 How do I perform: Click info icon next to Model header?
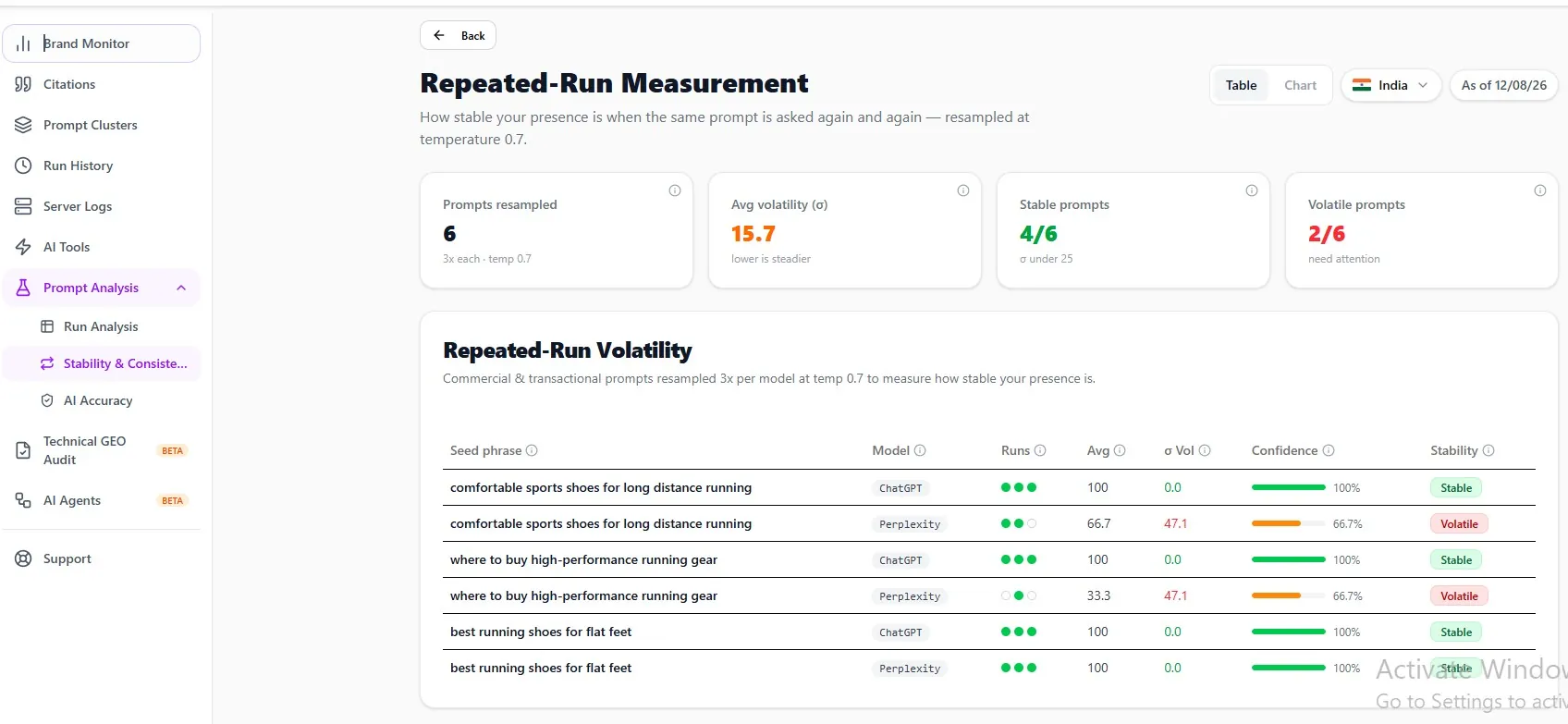click(920, 450)
